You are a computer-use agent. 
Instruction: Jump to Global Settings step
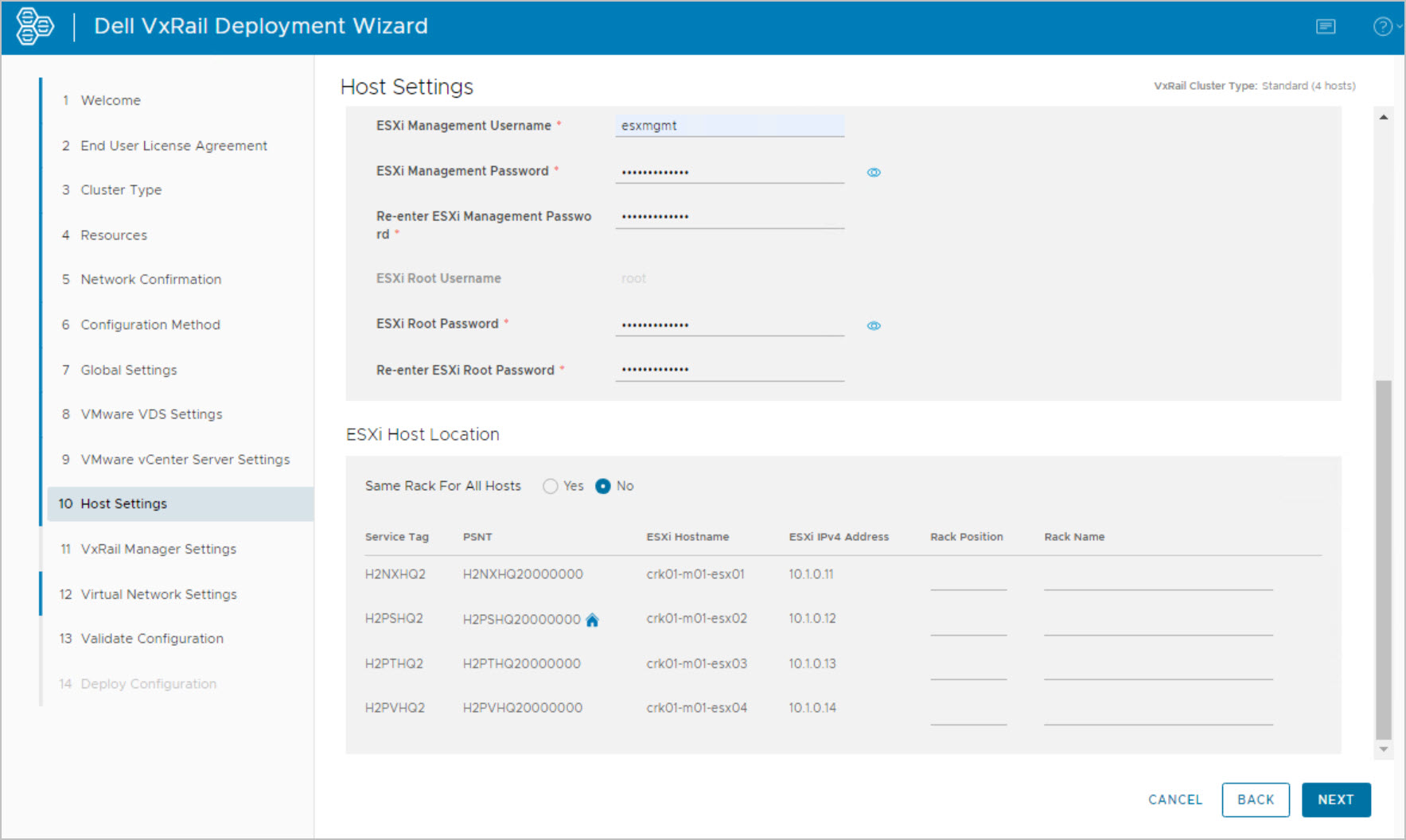[129, 370]
